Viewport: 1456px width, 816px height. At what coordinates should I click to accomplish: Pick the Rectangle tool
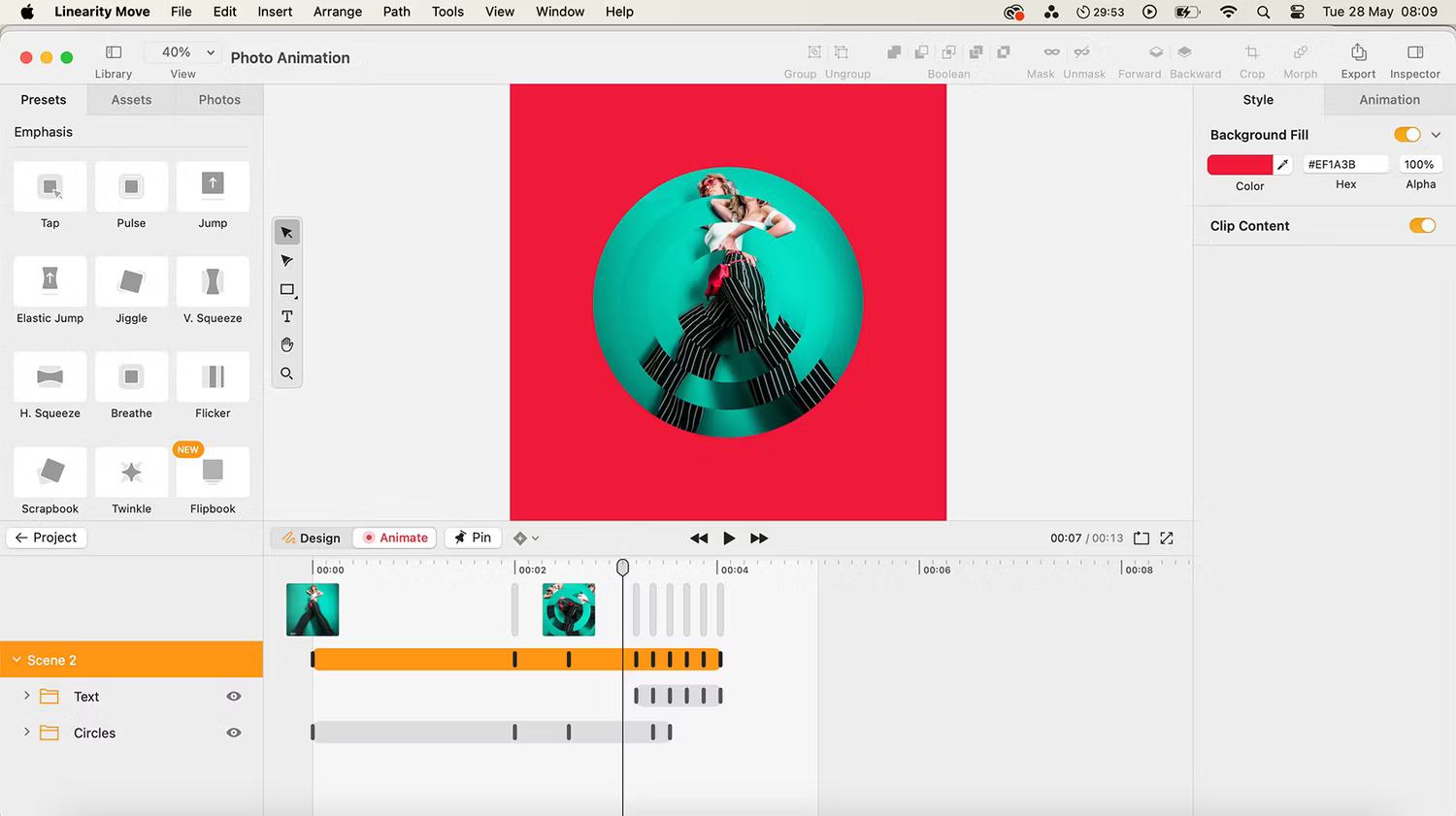point(286,288)
